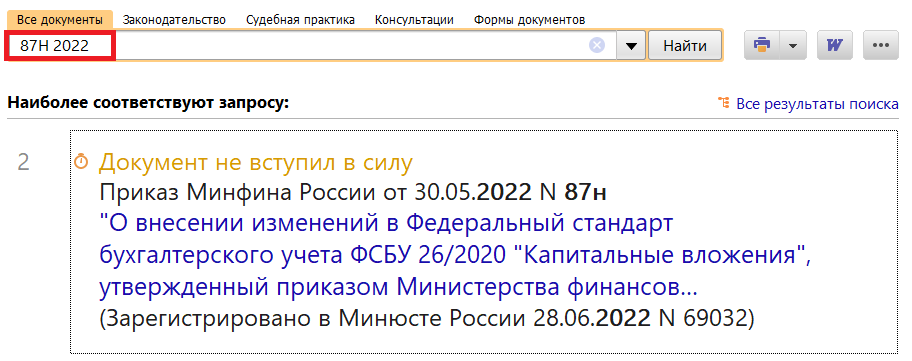Click the Приказ Минфина России от 30.05.2022 line
The height and width of the screenshot is (361, 912).
coord(353,192)
